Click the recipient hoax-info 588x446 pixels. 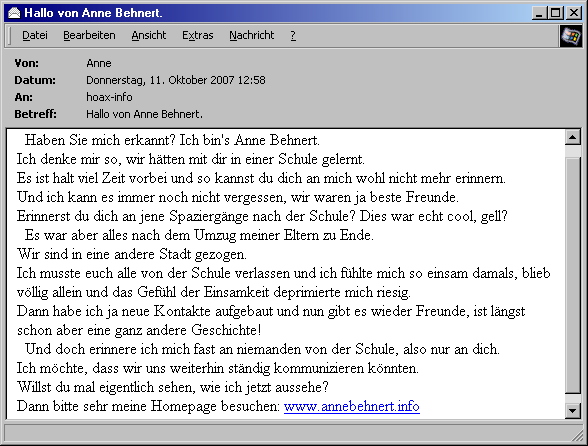pos(109,97)
